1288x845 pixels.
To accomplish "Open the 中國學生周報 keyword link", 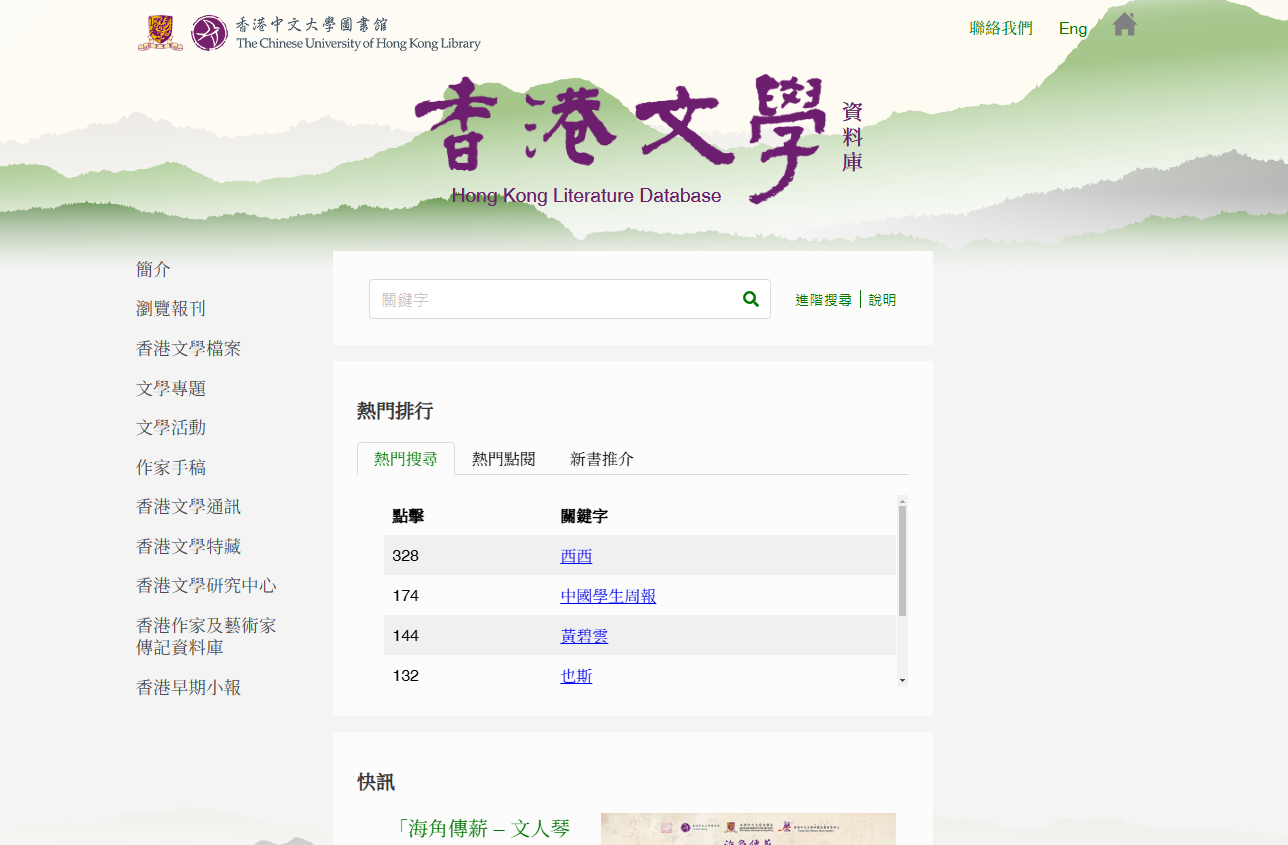I will [x=608, y=596].
